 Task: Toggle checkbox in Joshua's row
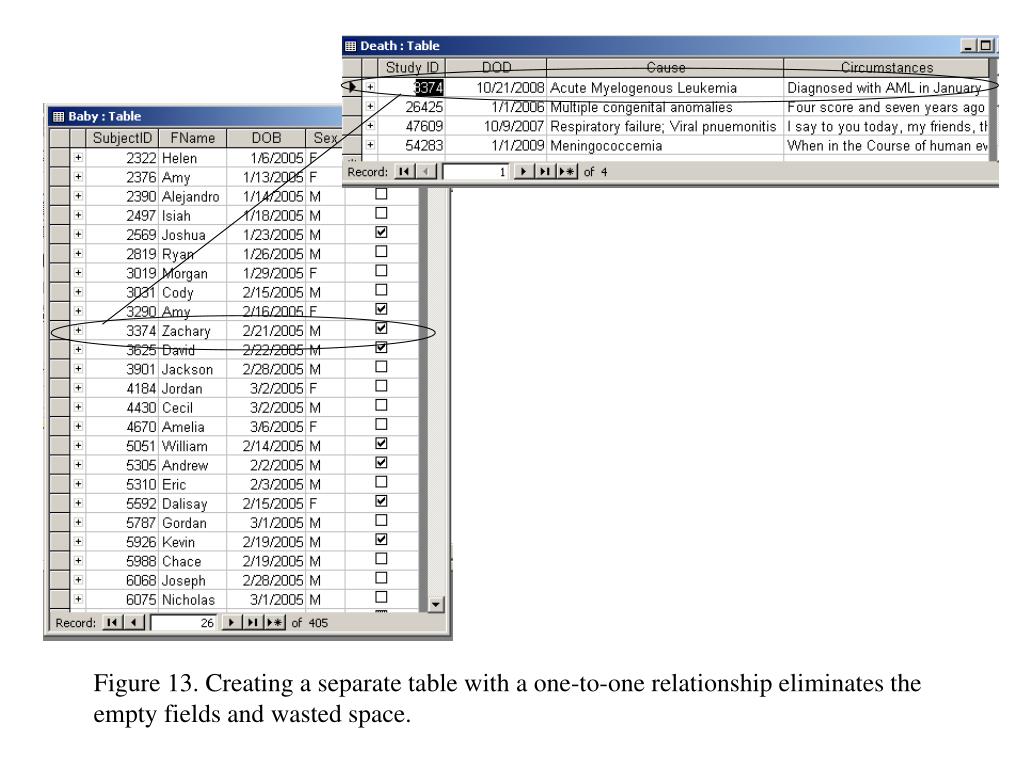381,232
